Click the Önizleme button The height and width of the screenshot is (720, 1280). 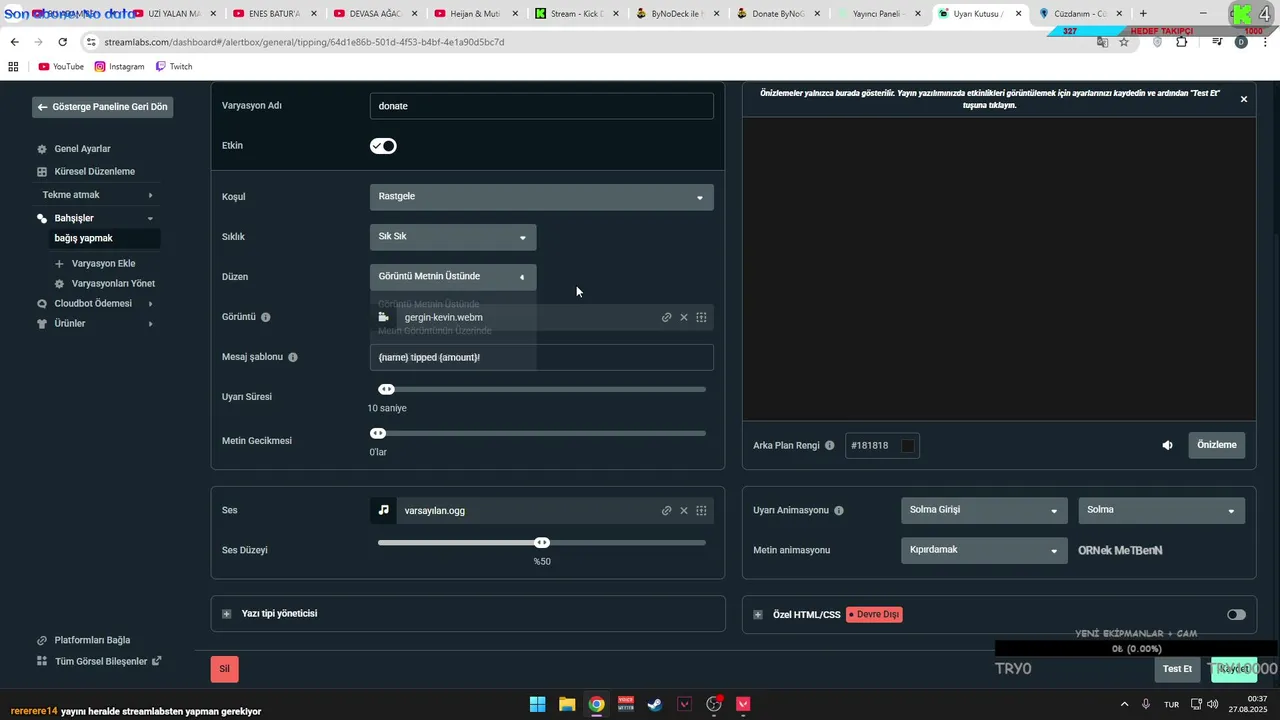[x=1216, y=445]
